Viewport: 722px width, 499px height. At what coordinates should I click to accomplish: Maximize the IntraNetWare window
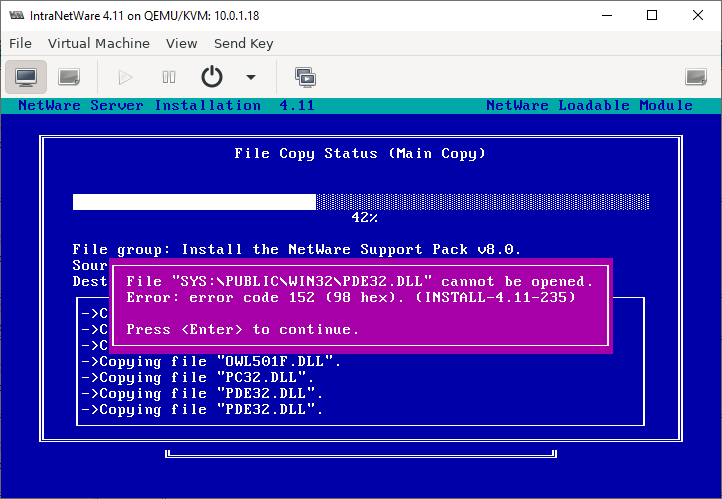pos(652,15)
